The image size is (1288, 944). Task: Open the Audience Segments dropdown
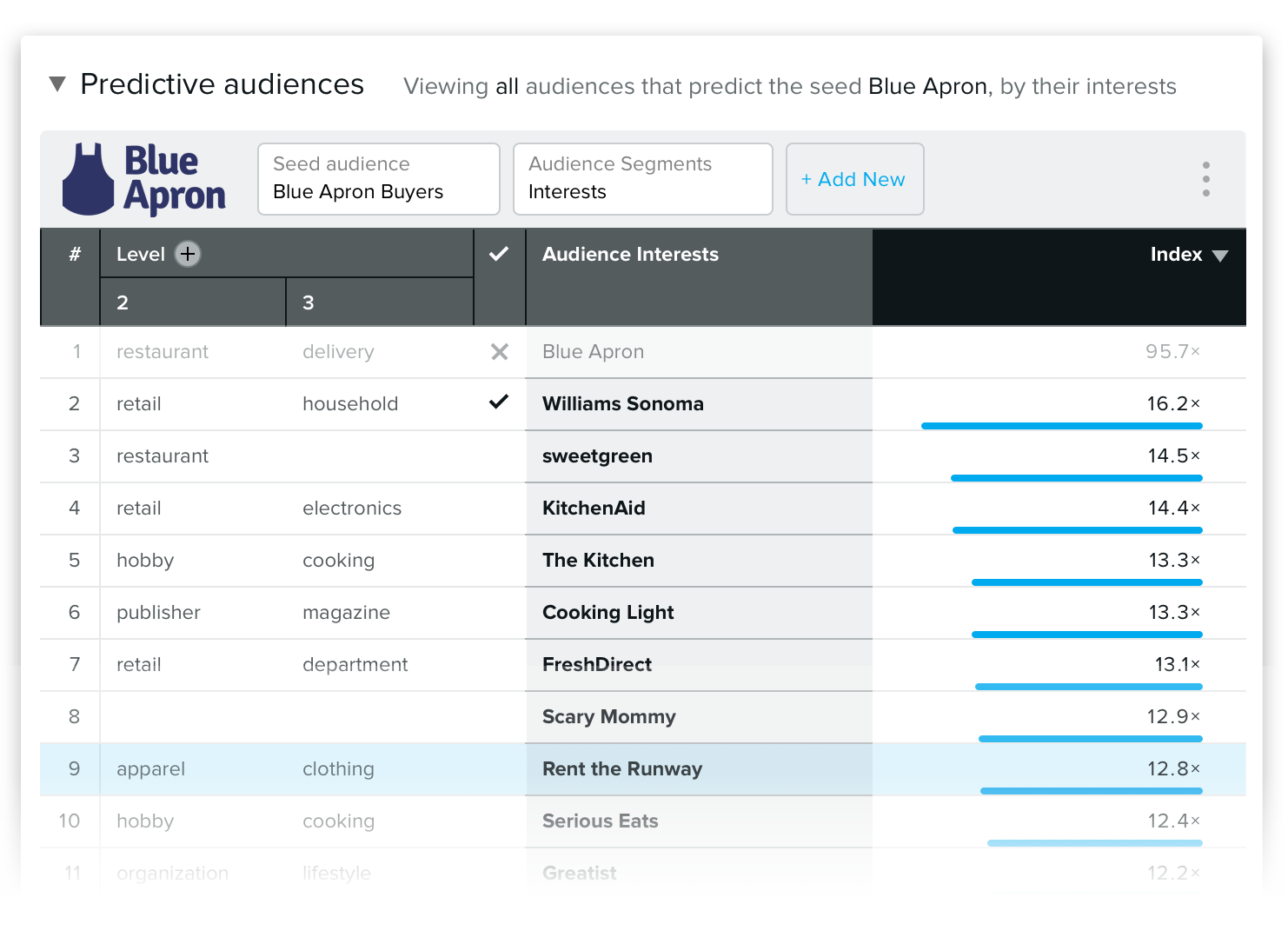click(x=642, y=179)
